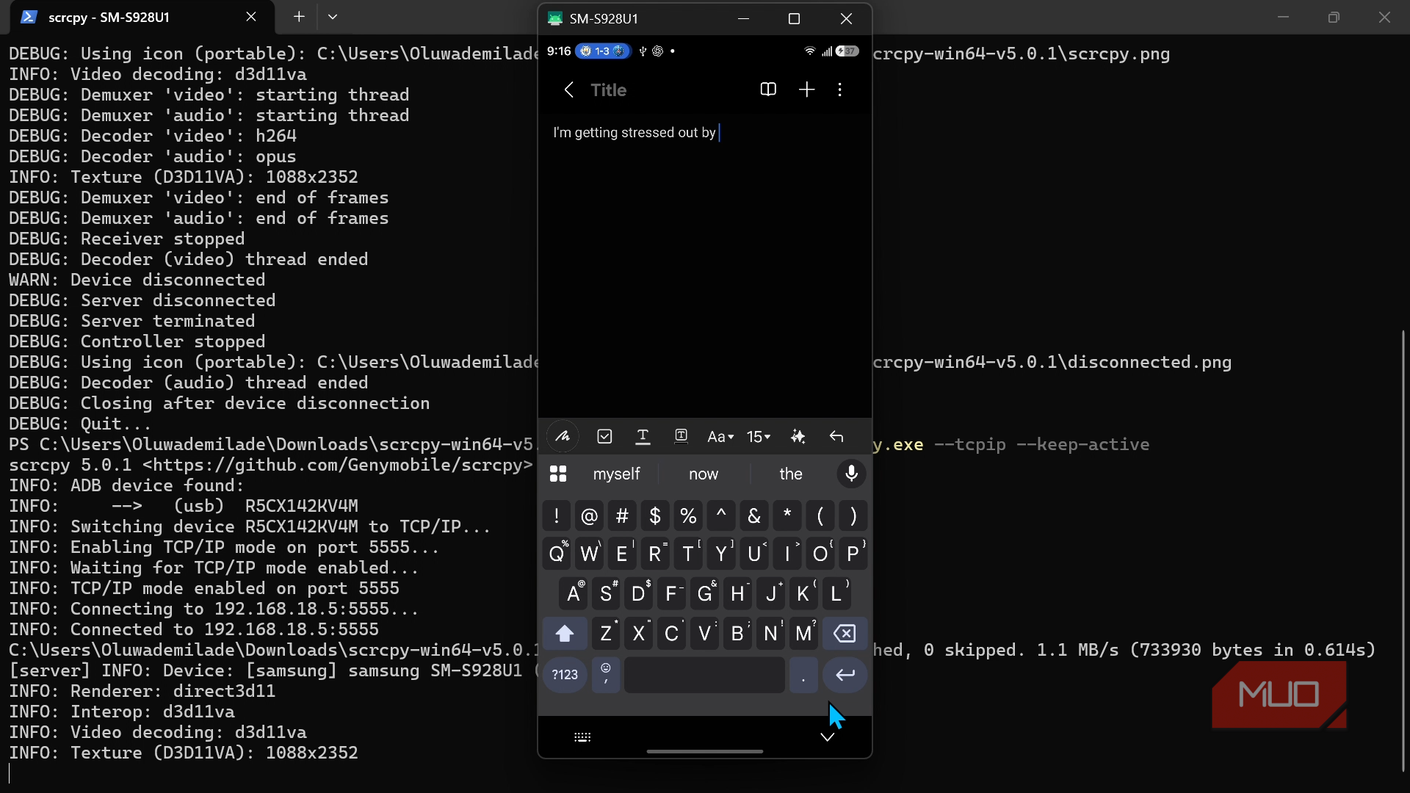Click the Title field of the note
This screenshot has width=1410, height=793.
pos(608,90)
